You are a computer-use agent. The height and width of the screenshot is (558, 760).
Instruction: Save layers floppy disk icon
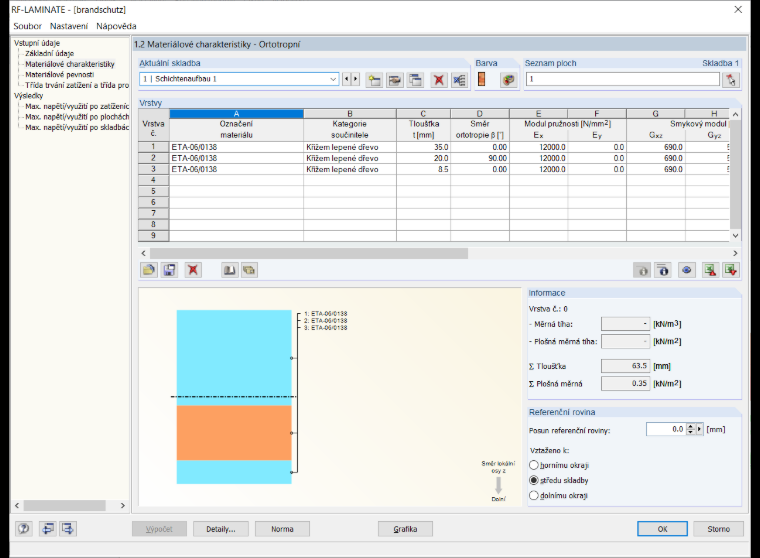point(170,270)
